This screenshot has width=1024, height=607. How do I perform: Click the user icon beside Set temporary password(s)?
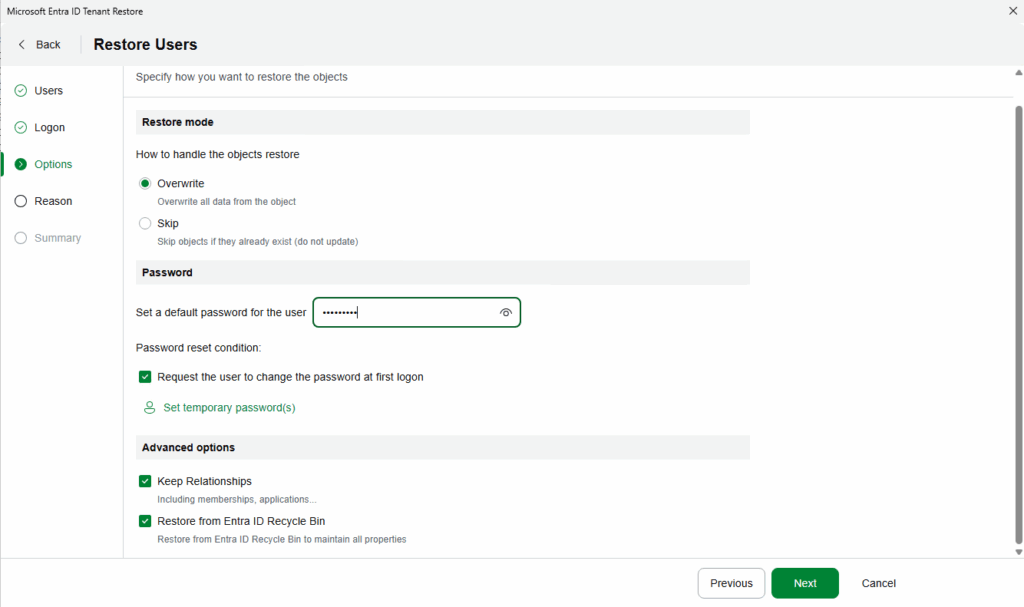click(150, 408)
